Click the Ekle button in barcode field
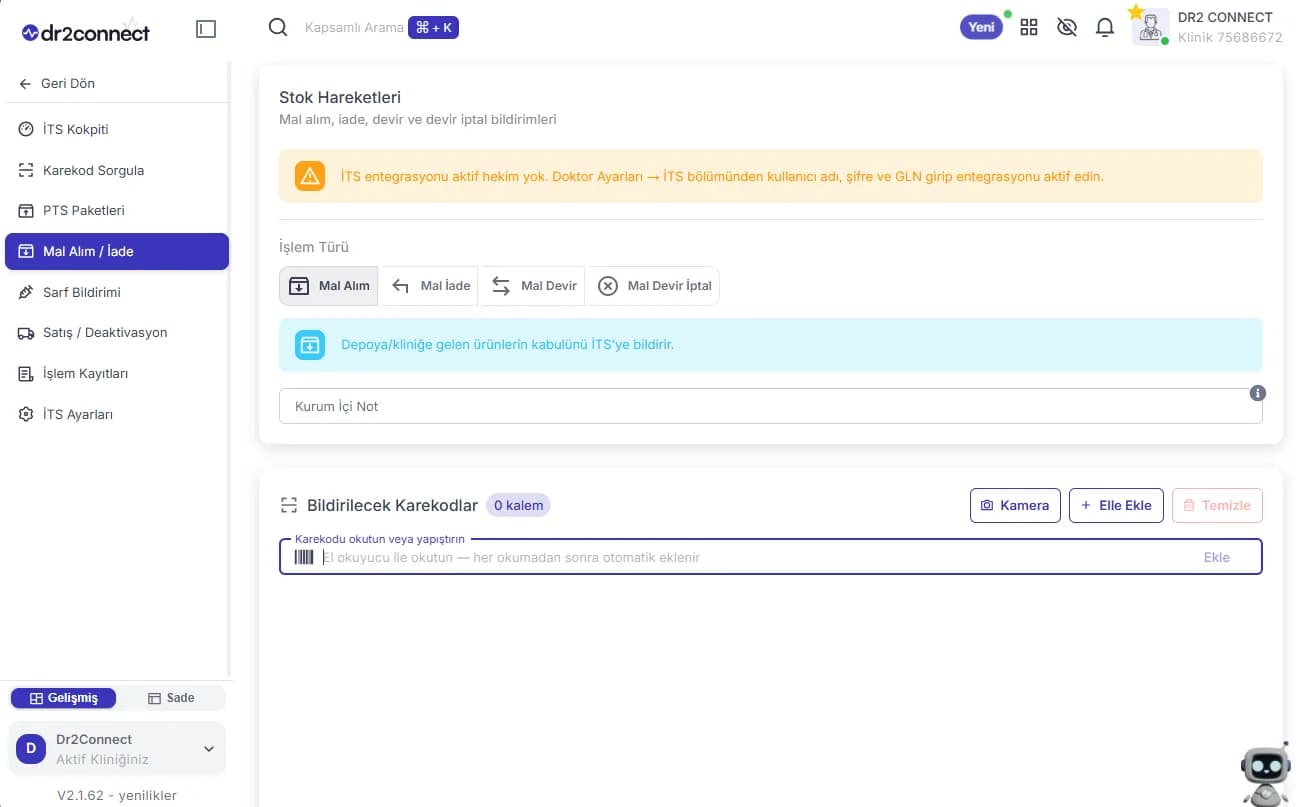 pos(1216,557)
